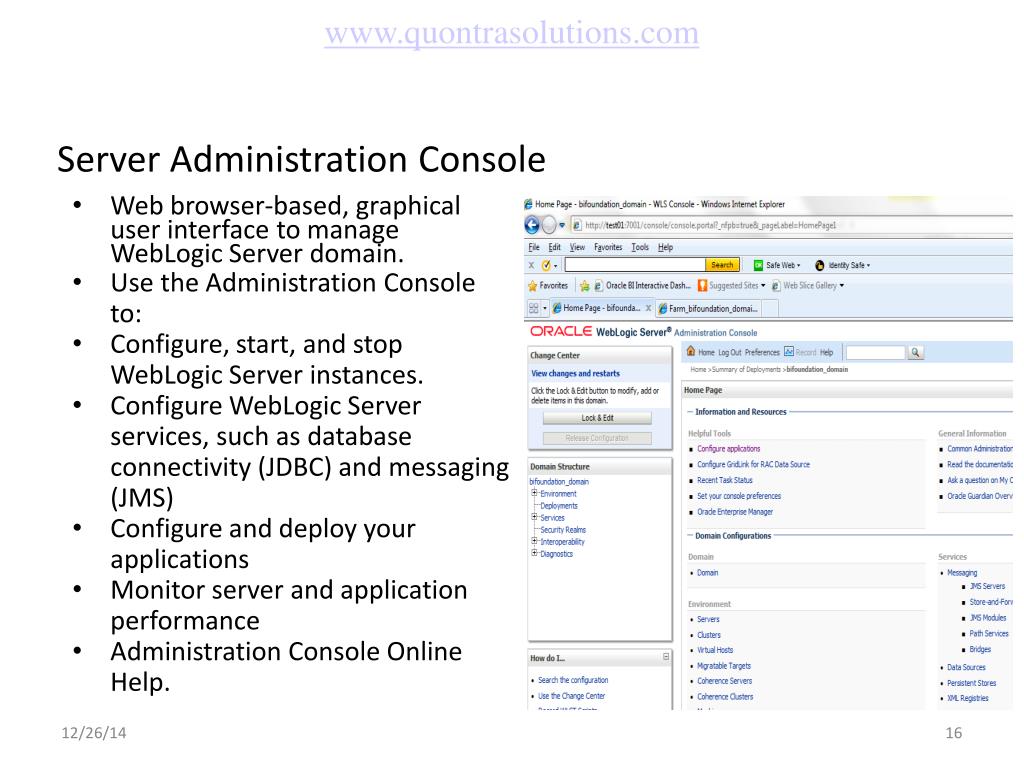This screenshot has width=1024, height=768.
Task: Expand the Services tree node
Action: click(x=534, y=517)
